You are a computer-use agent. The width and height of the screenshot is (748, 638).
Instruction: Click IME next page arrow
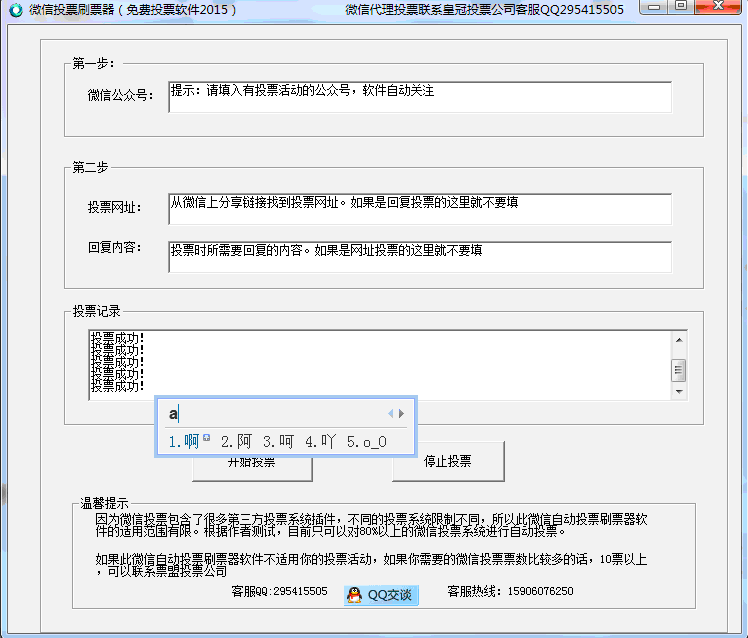401,413
